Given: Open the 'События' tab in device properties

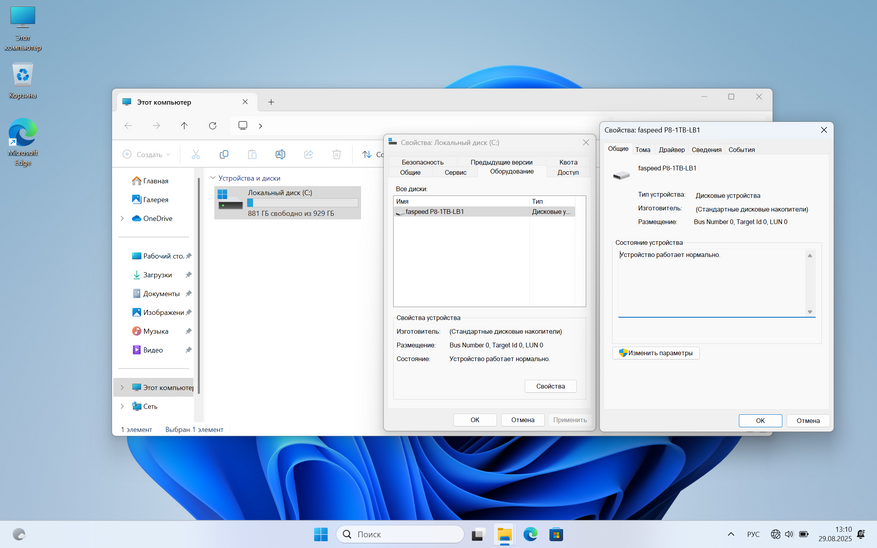Looking at the screenshot, I should 741,149.
